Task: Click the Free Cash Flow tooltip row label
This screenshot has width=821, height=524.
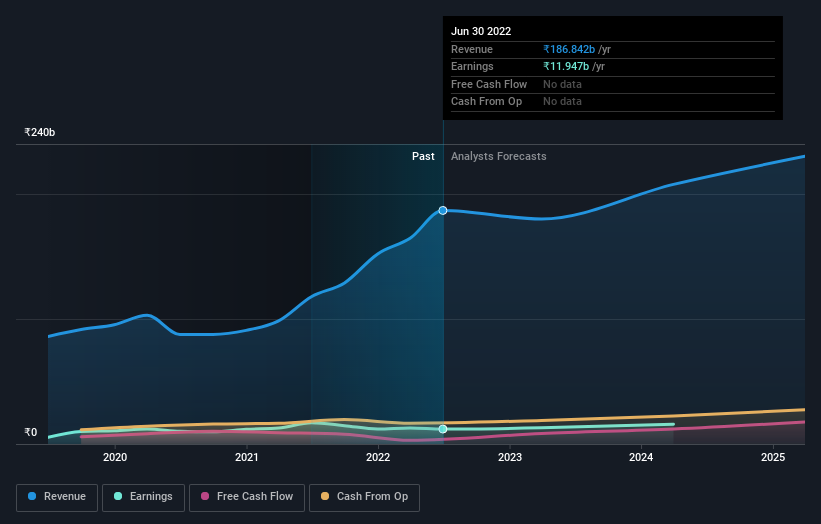Action: pyautogui.click(x=489, y=84)
